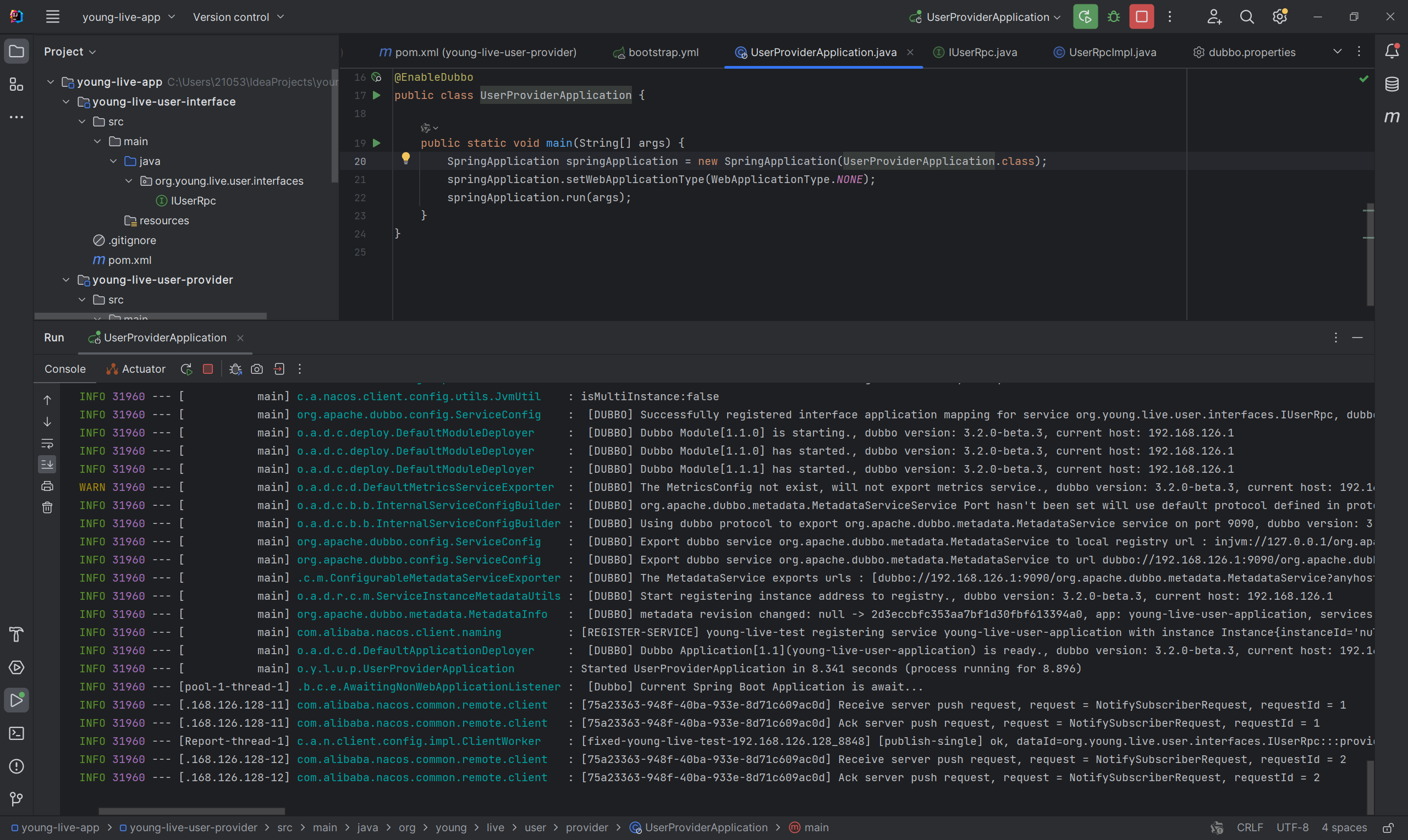Screen dimensions: 1408x840
Task: Change CRLF line separator in status bar
Action: [1250, 827]
